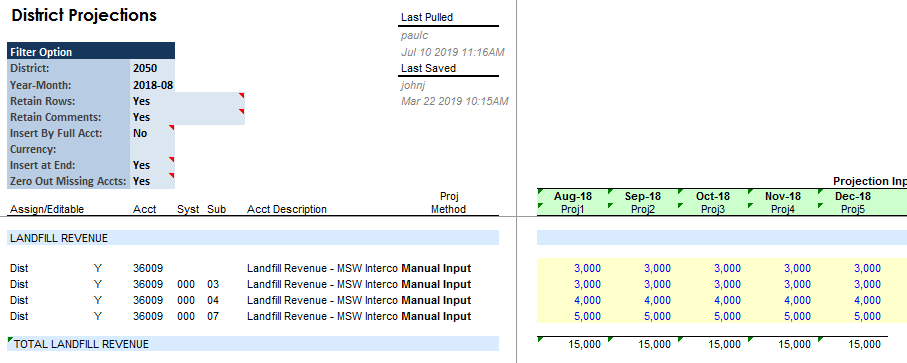The image size is (907, 363).
Task: Click the Nov-18 Proj4 header
Action: (783, 202)
